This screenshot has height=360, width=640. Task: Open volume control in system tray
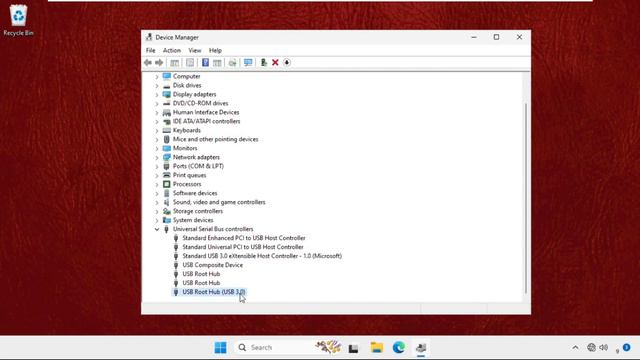coord(604,347)
